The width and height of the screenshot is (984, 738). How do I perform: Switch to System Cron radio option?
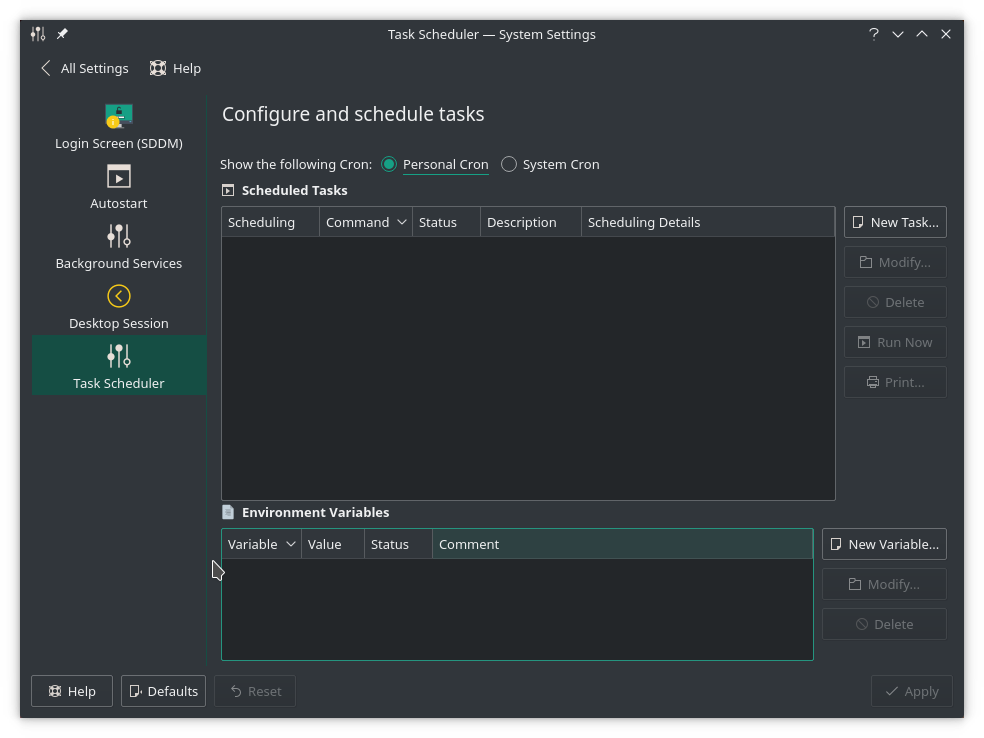coord(509,164)
